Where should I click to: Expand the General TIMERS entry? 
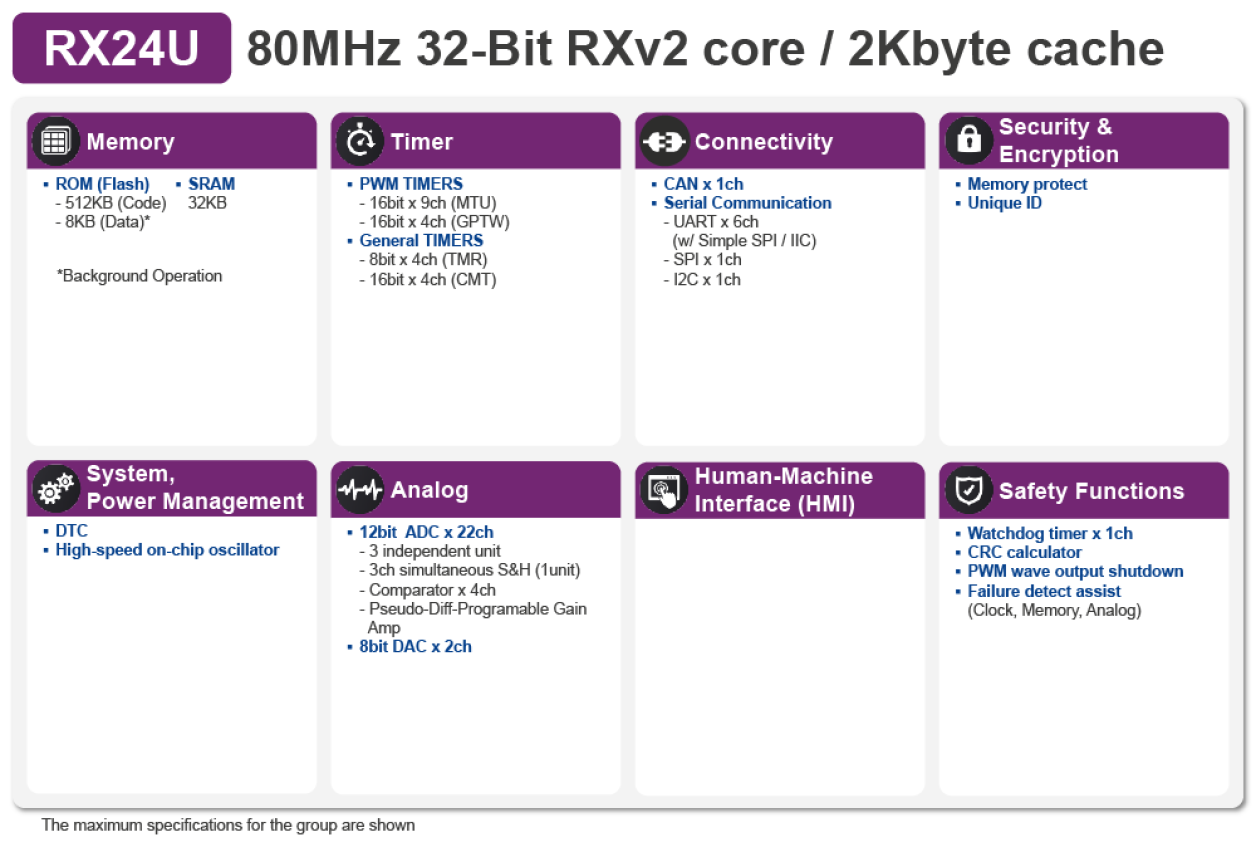pyautogui.click(x=421, y=240)
